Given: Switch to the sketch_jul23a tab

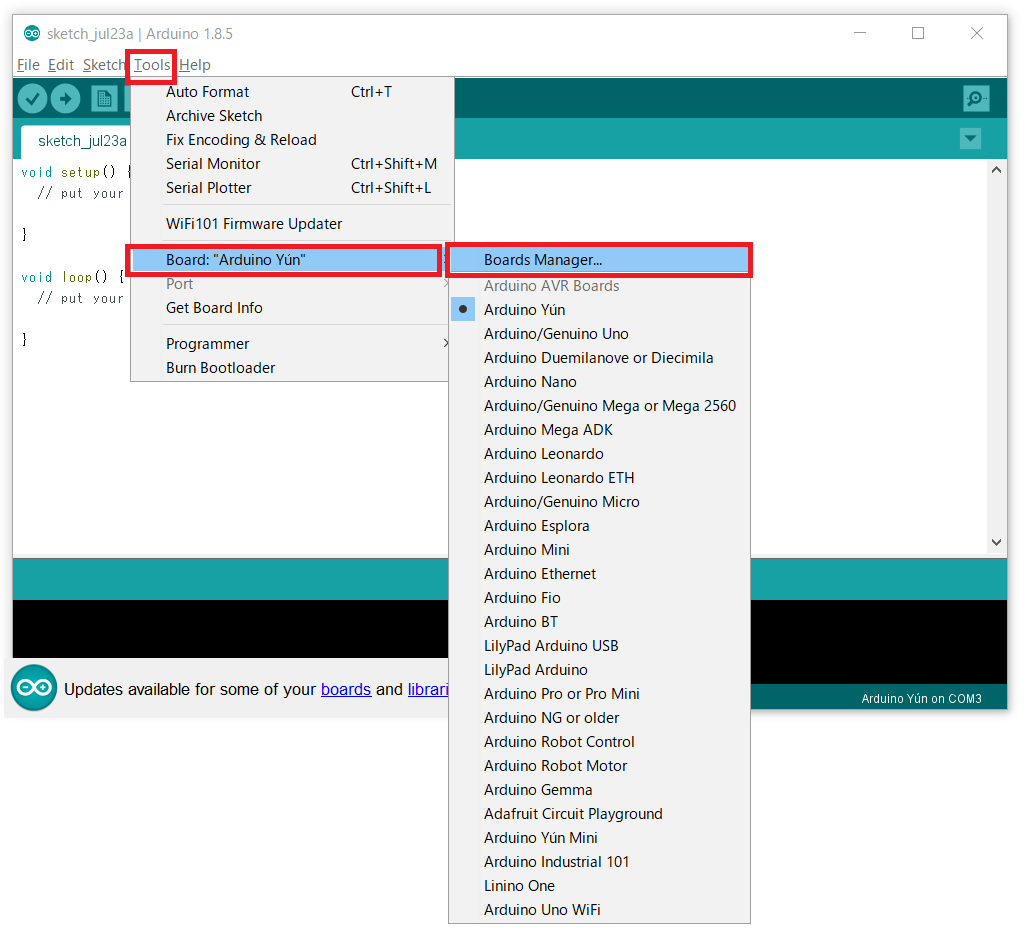Looking at the screenshot, I should click(x=82, y=141).
